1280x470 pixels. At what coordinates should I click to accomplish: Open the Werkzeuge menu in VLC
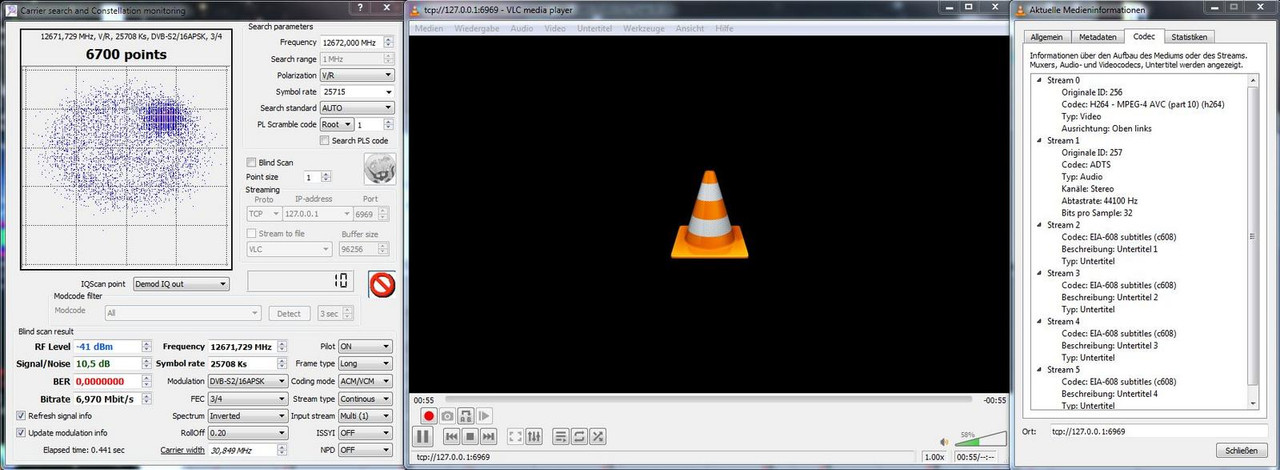644,29
